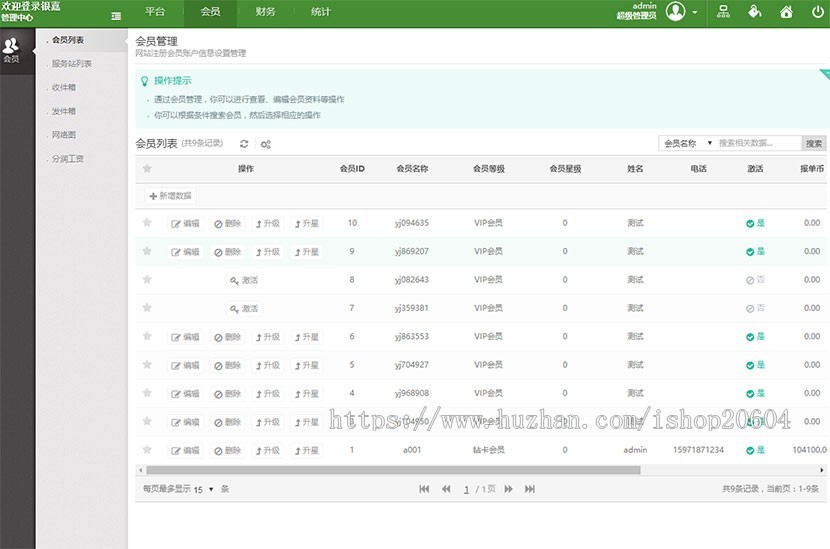830x549 pixels.
Task: Star the row of member yj082643
Action: point(147,280)
